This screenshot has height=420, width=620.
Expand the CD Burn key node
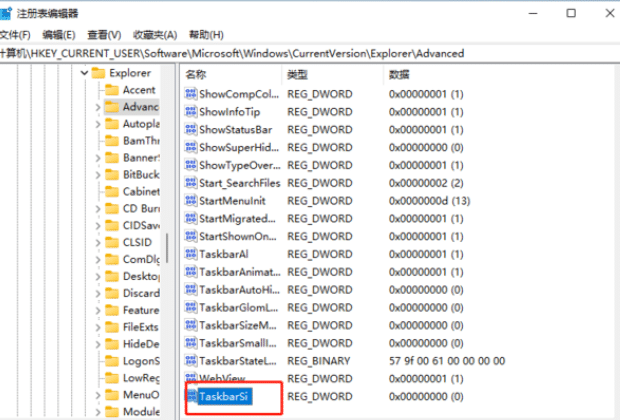[98, 208]
